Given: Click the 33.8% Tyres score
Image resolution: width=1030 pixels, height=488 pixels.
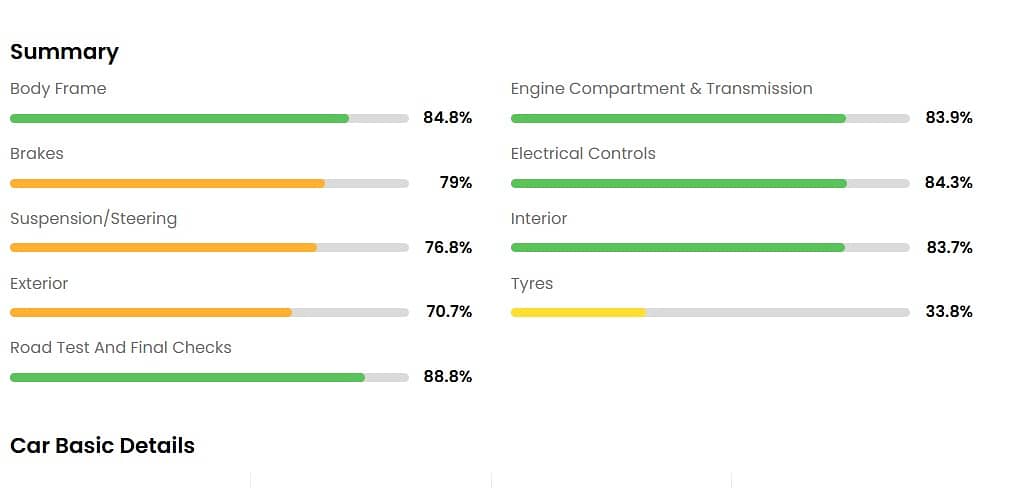Looking at the screenshot, I should [949, 312].
